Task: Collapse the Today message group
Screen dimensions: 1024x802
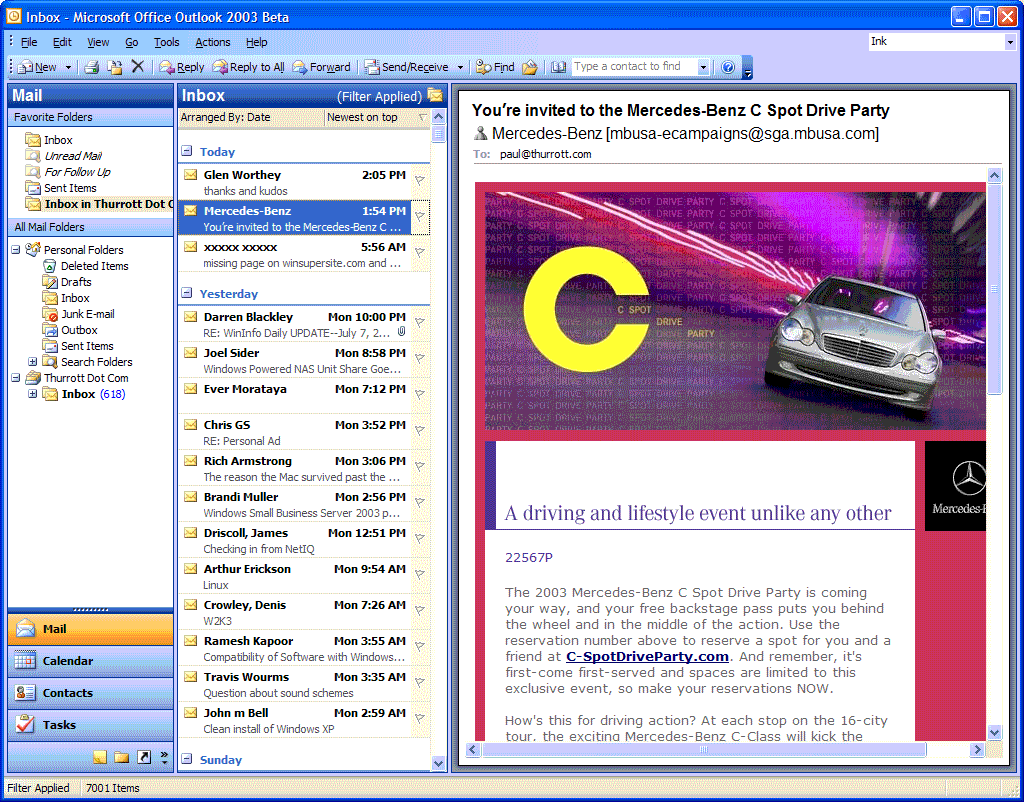Action: pyautogui.click(x=187, y=151)
